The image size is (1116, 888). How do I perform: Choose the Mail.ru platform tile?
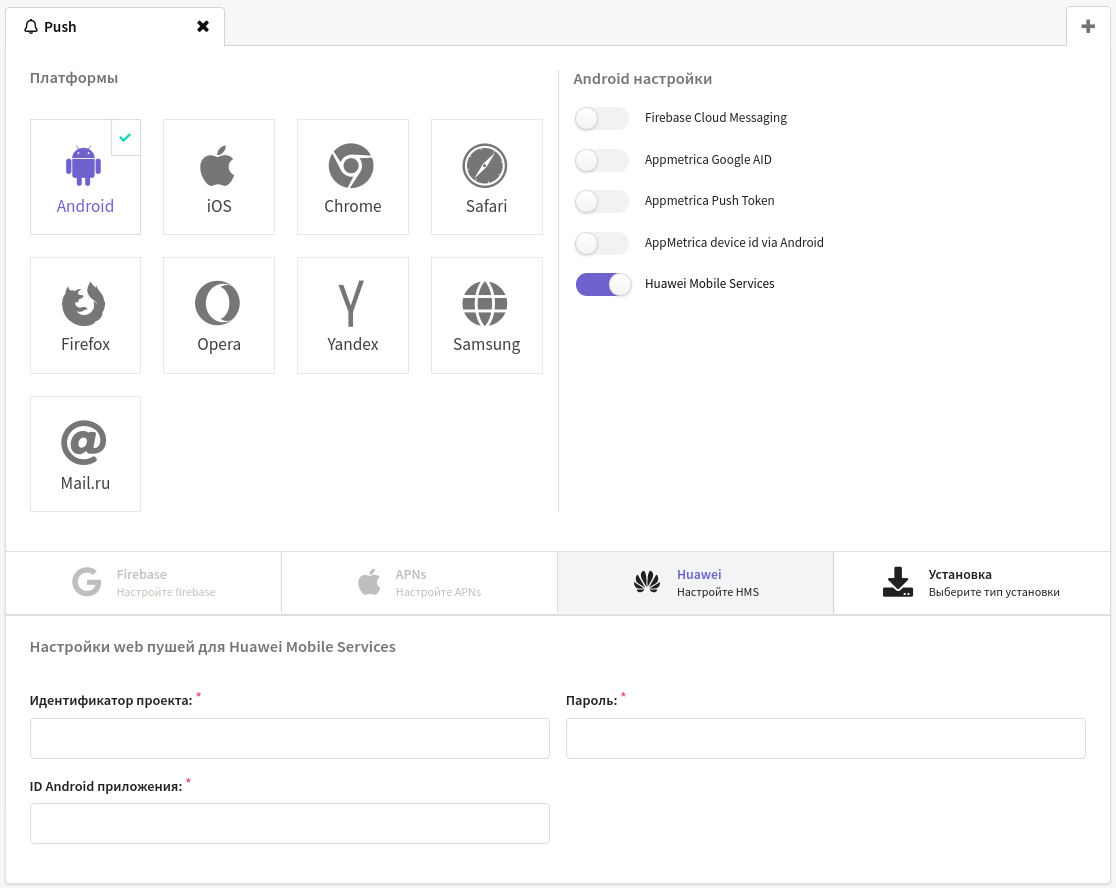click(x=85, y=454)
